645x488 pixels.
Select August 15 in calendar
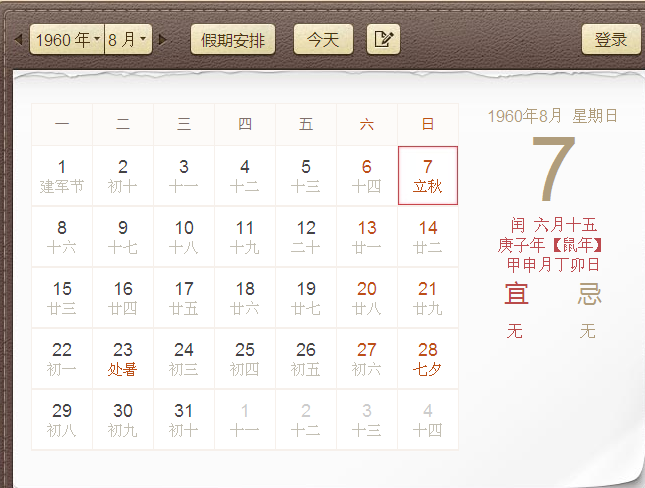click(x=62, y=298)
